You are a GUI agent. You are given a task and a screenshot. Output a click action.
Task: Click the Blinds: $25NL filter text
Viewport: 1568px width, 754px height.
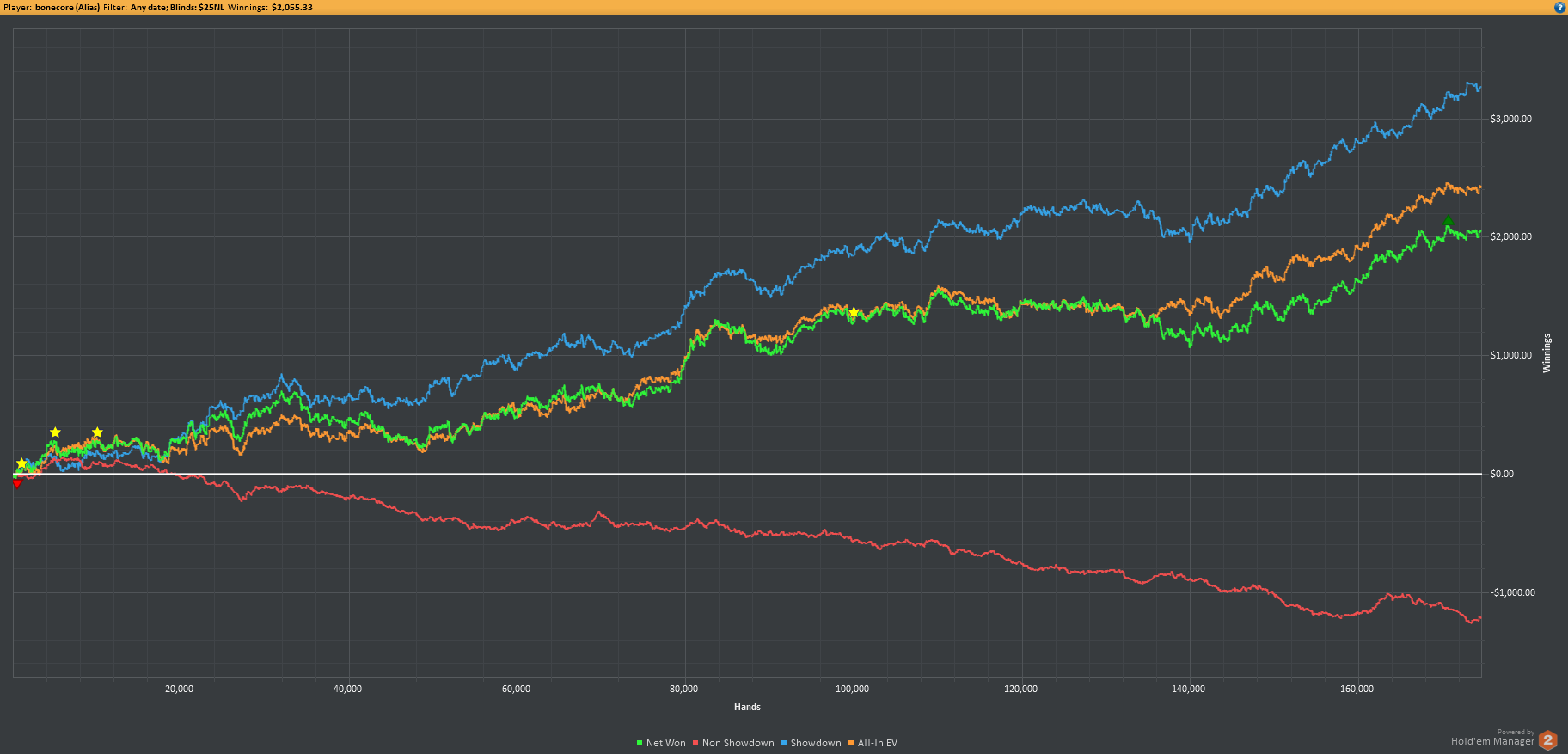(197, 8)
